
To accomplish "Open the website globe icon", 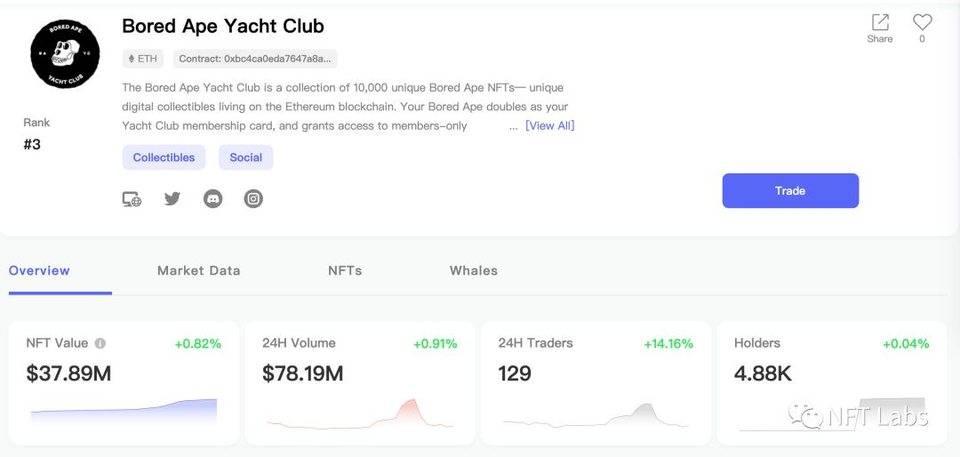I will (x=132, y=199).
